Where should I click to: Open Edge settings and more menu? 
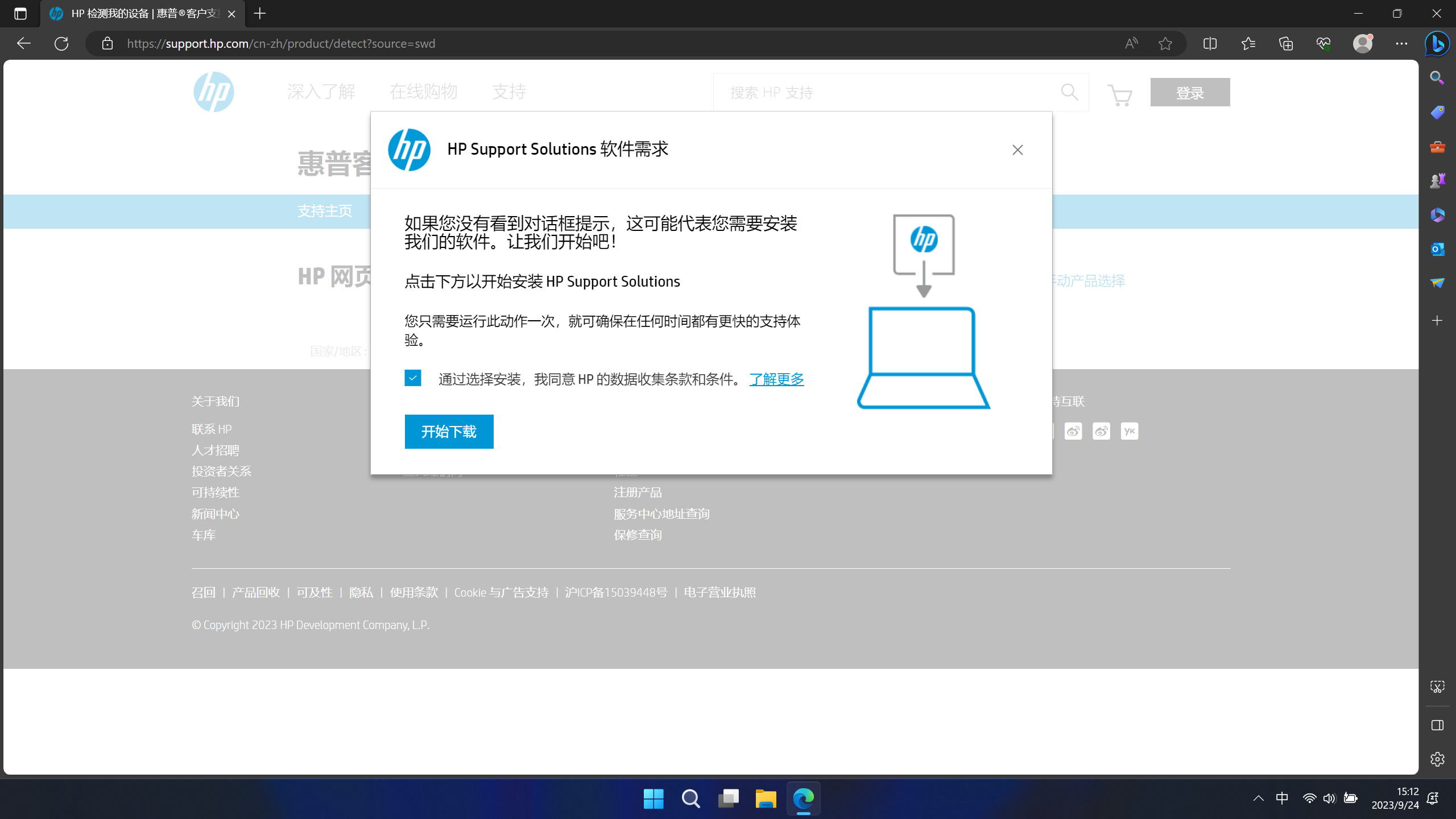pos(1401,43)
